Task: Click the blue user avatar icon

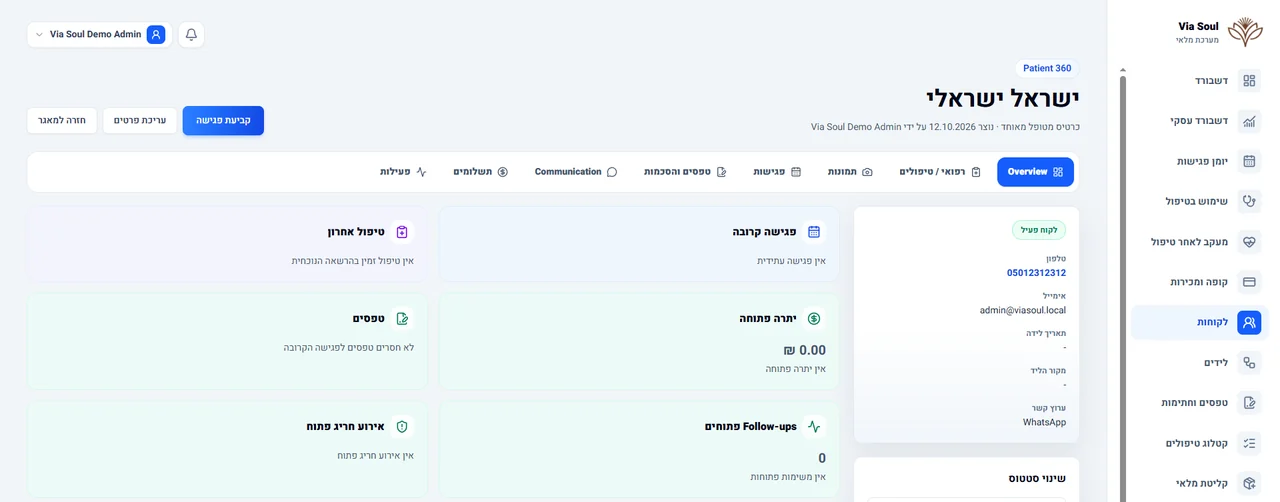Action: point(156,34)
